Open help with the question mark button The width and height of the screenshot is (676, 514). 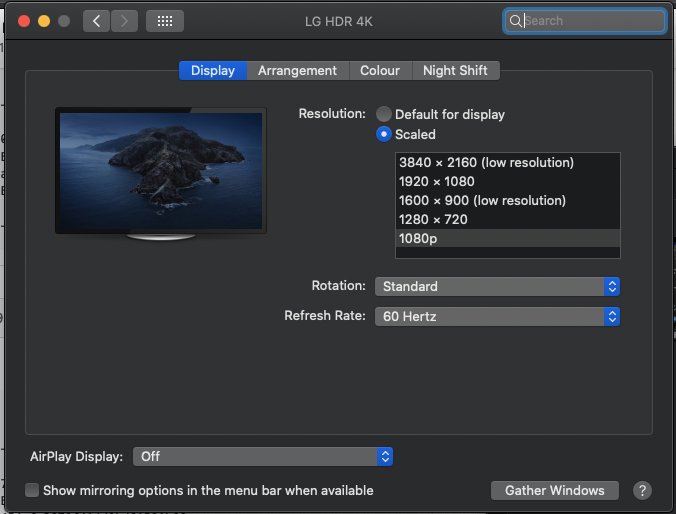(642, 490)
